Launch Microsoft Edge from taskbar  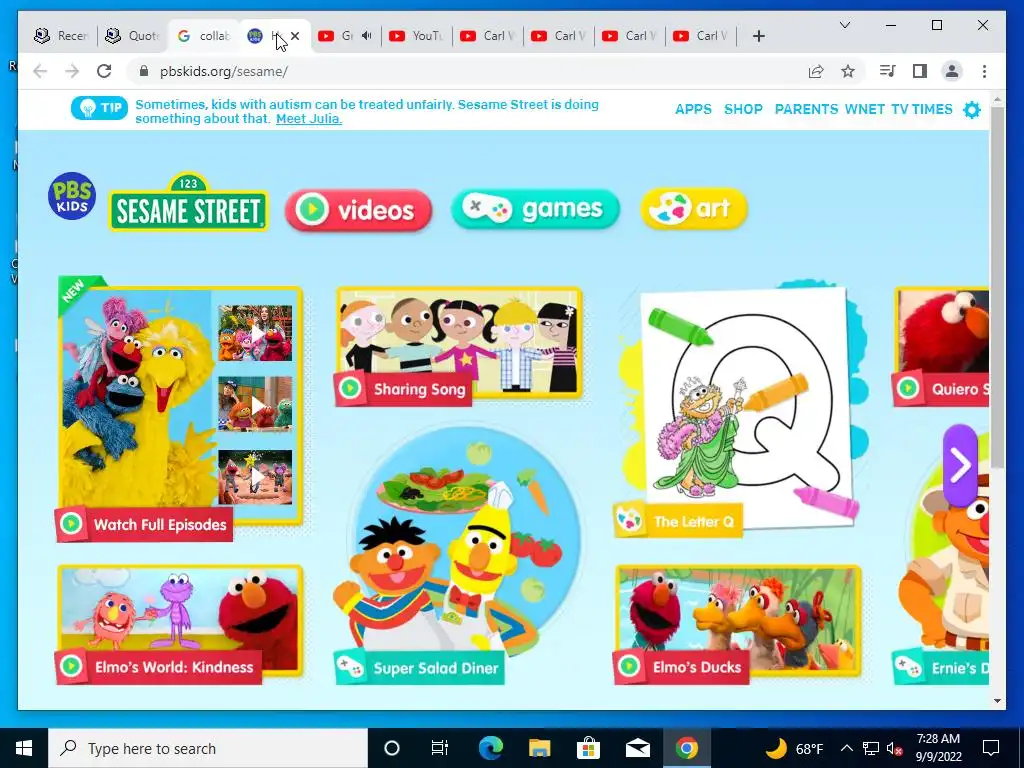click(x=491, y=748)
